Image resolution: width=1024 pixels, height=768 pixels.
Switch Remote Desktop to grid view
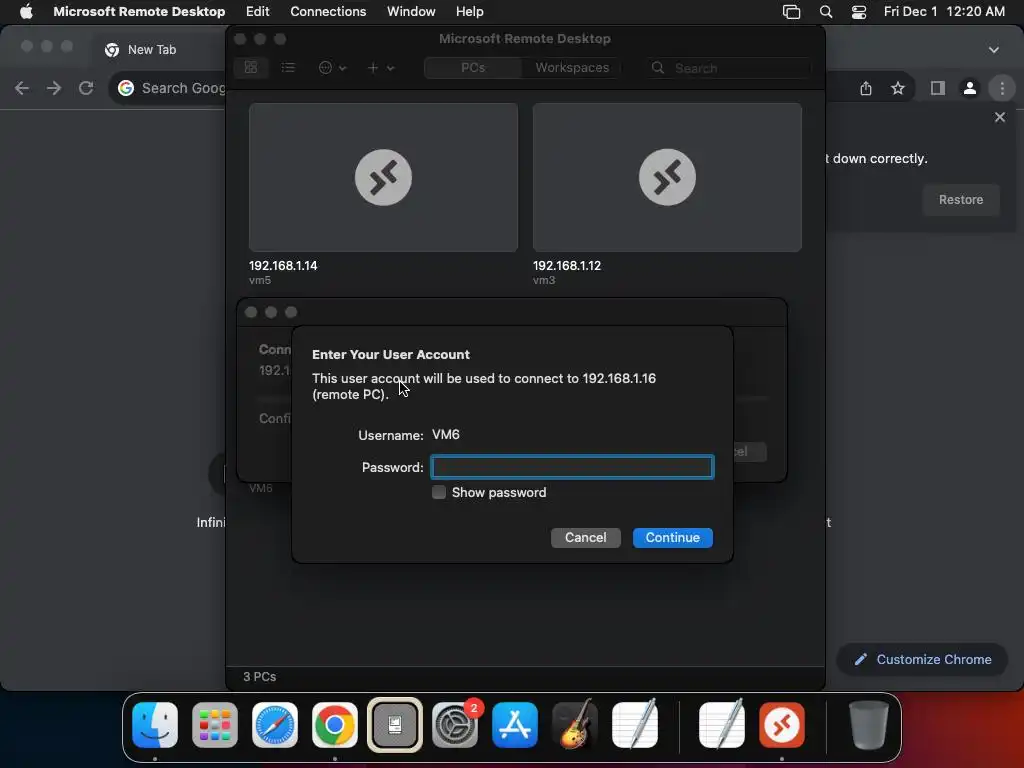pyautogui.click(x=251, y=67)
